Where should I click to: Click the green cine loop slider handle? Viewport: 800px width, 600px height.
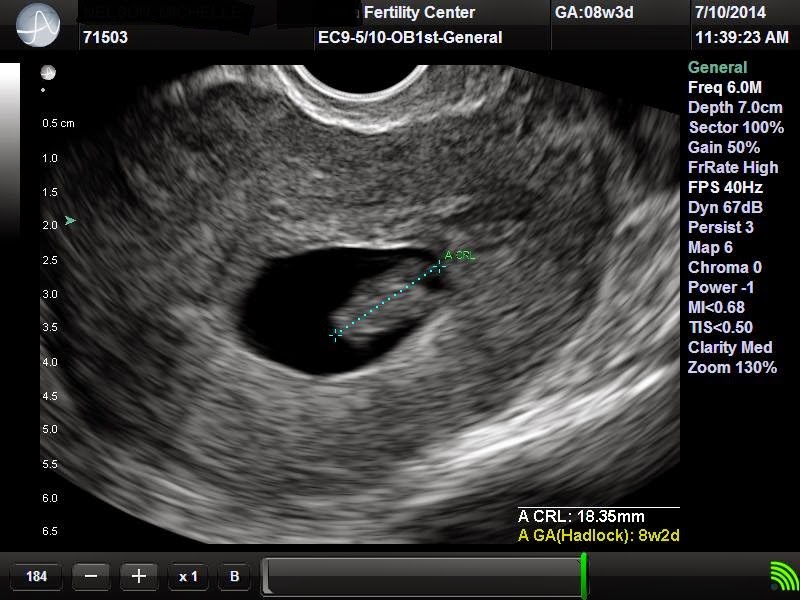584,576
